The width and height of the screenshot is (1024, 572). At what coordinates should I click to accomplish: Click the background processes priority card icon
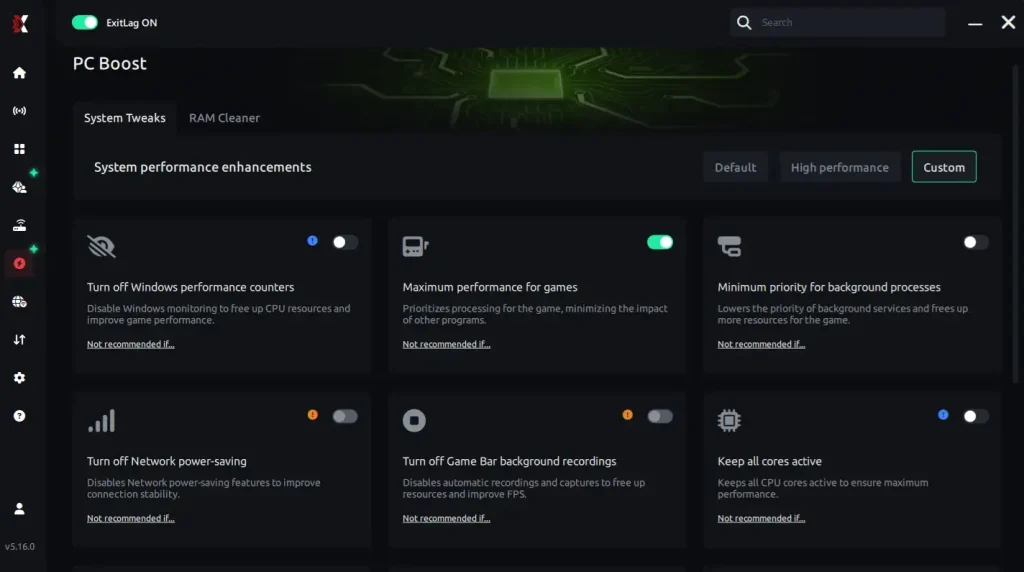(x=729, y=246)
